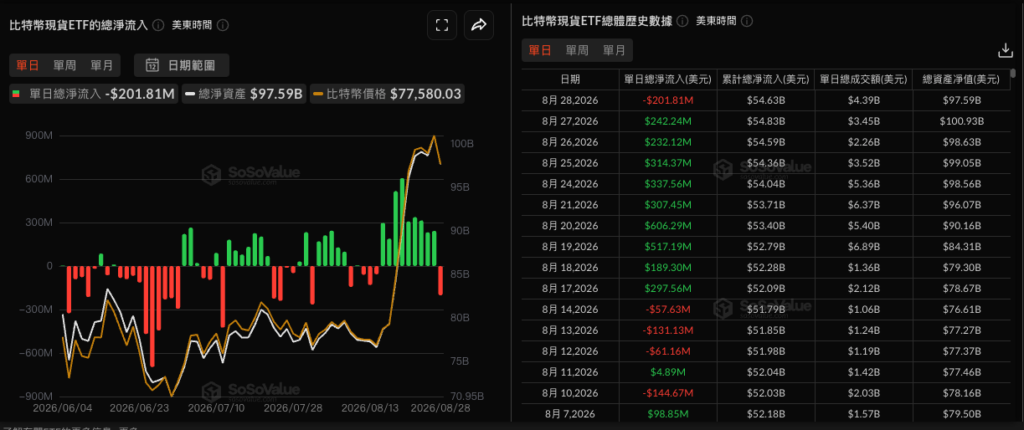This screenshot has width=1024, height=430.
Task: Open the 日期範圍 date range picker
Action: click(182, 65)
